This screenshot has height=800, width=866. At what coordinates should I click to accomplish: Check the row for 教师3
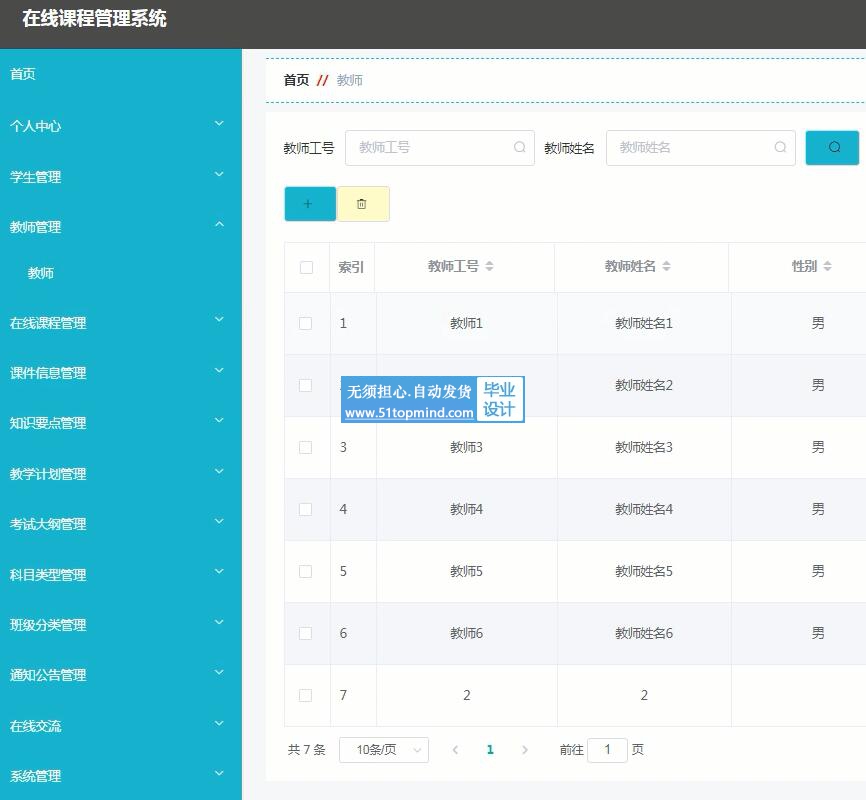305,447
